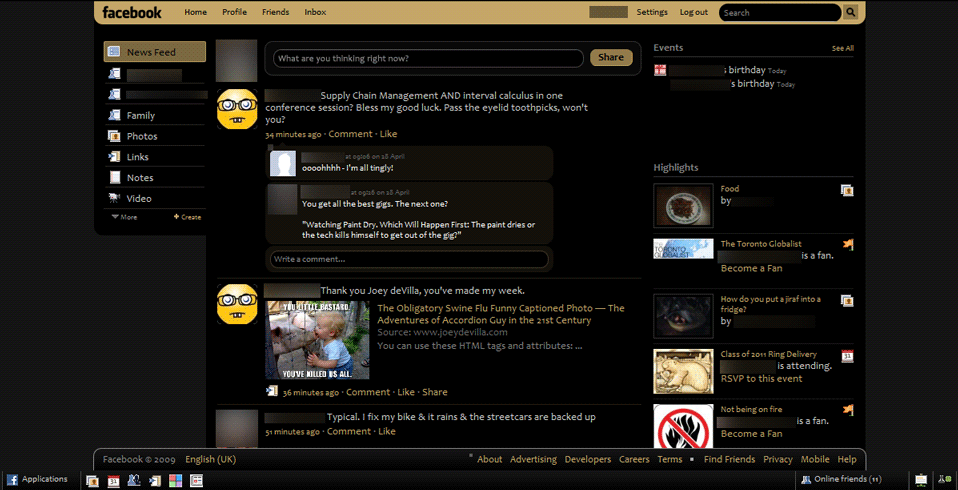958x490 pixels.
Task: Open Links icon in bottom bar
Action: (155, 481)
